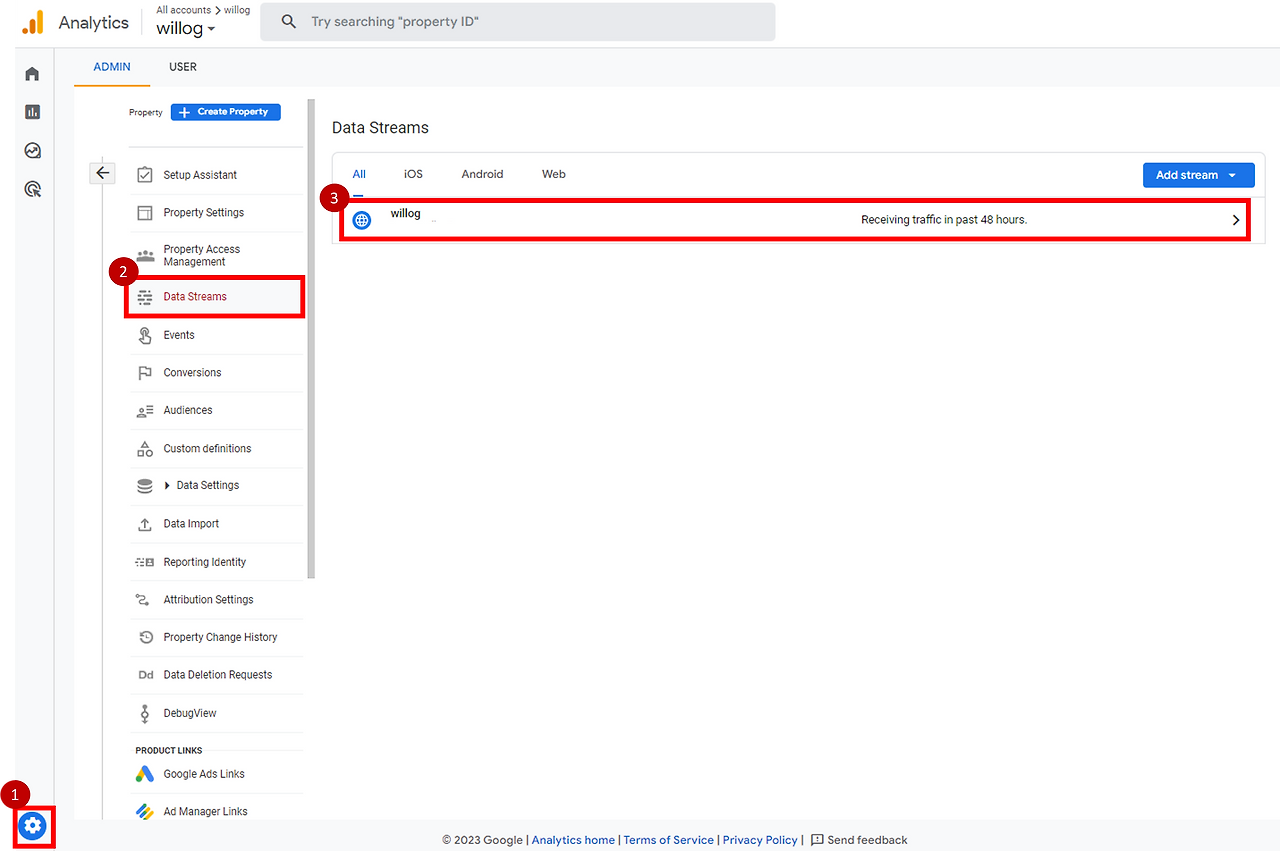
Task: Click the back arrow beside Setup Assistant
Action: 102,173
